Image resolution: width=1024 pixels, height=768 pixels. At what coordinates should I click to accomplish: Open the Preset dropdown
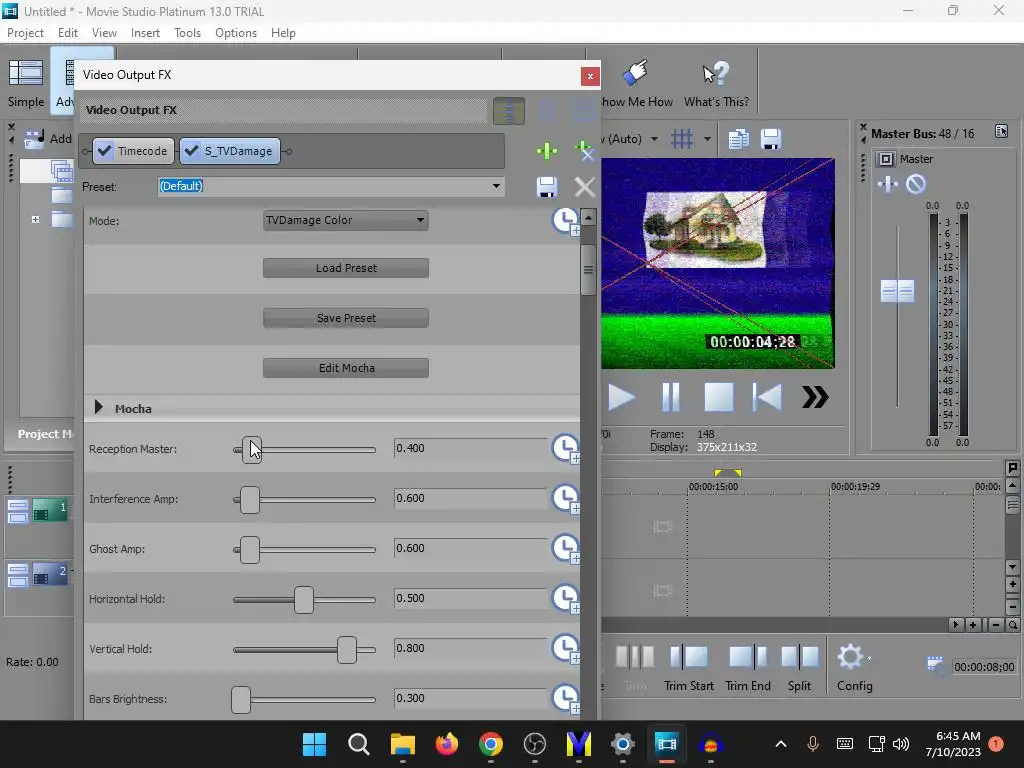496,186
